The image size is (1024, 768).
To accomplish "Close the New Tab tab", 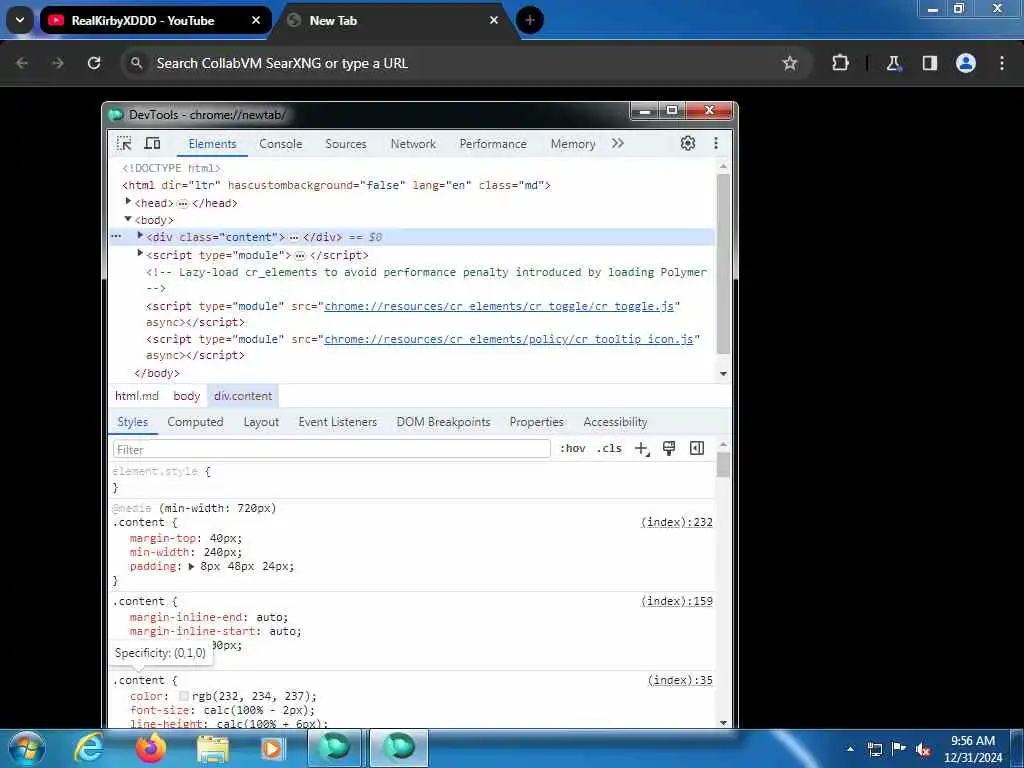I will click(494, 20).
